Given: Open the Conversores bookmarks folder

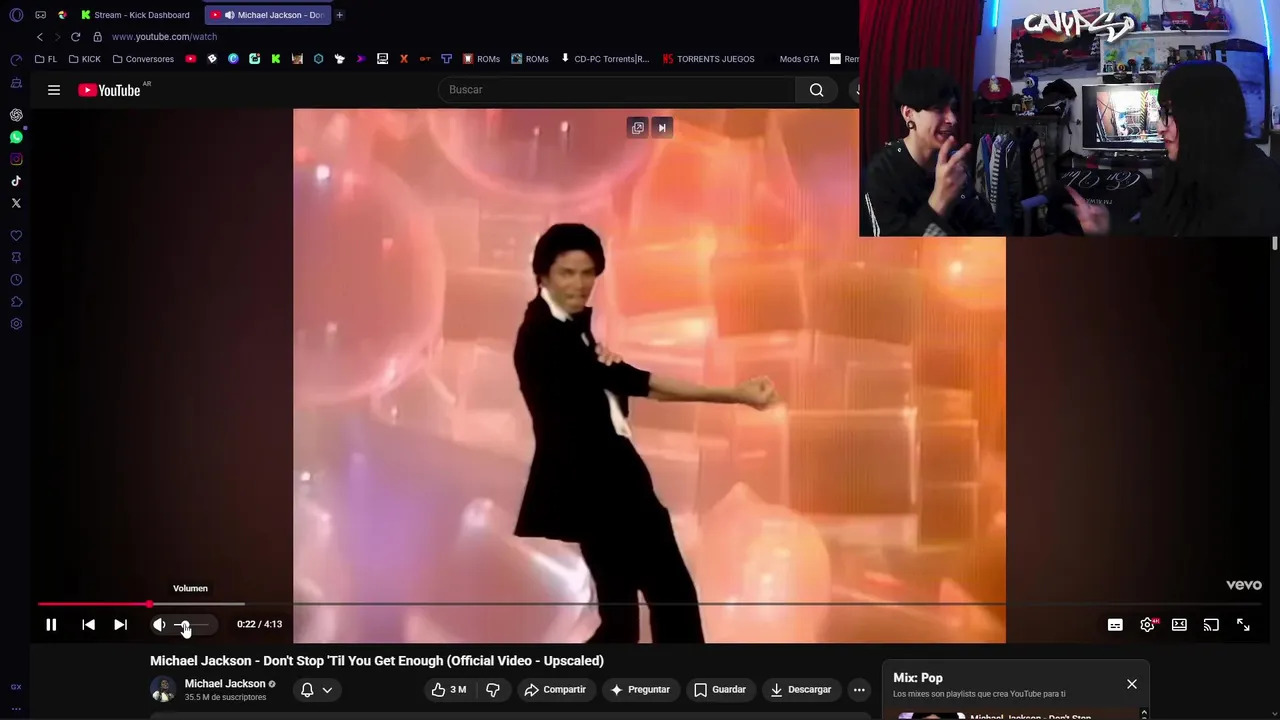Looking at the screenshot, I should 143,59.
